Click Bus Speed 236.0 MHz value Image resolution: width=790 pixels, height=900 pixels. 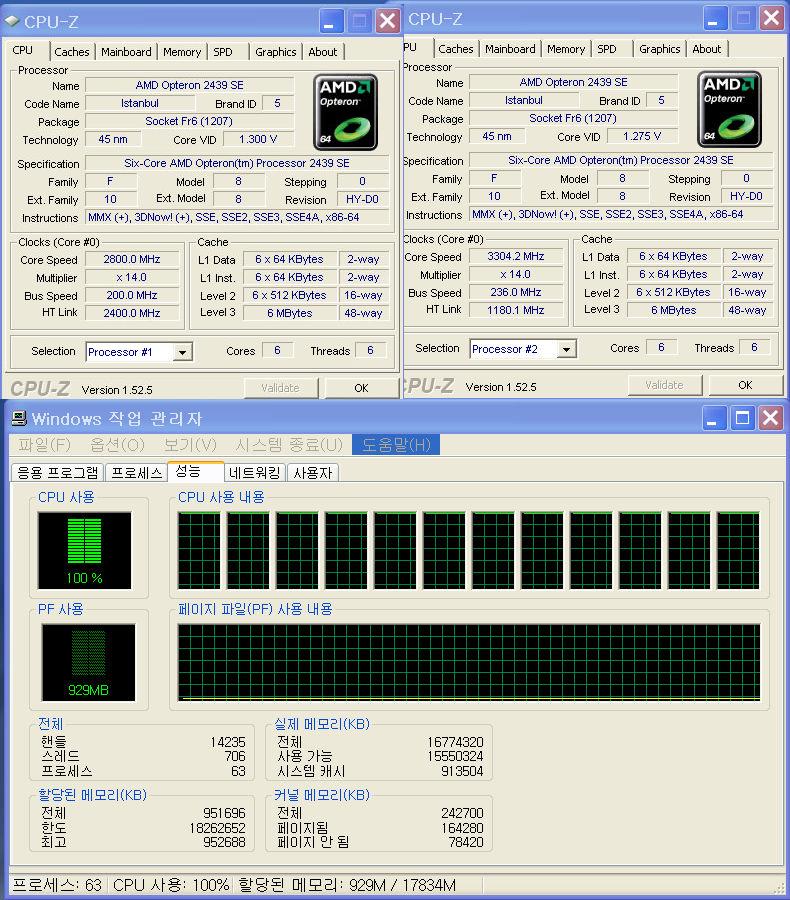516,292
